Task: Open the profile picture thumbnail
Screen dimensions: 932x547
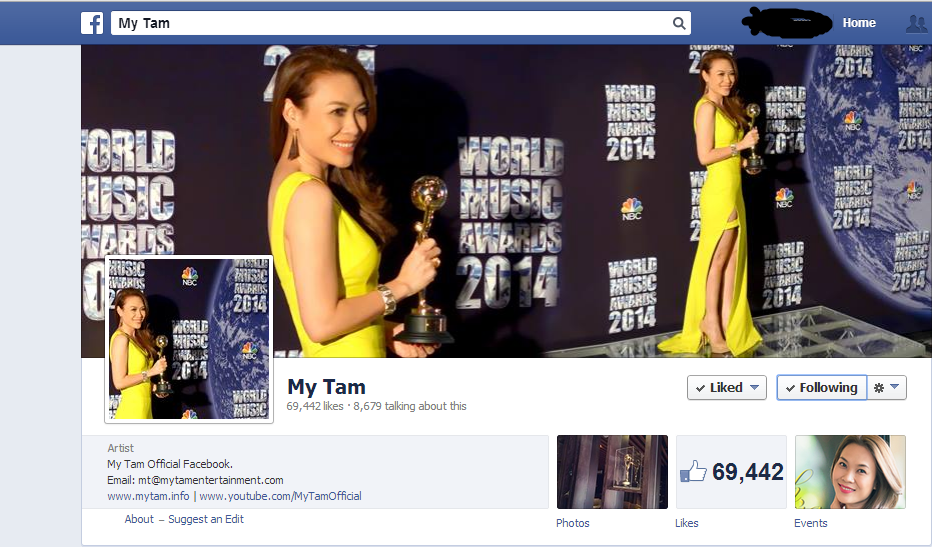Action: tap(189, 339)
